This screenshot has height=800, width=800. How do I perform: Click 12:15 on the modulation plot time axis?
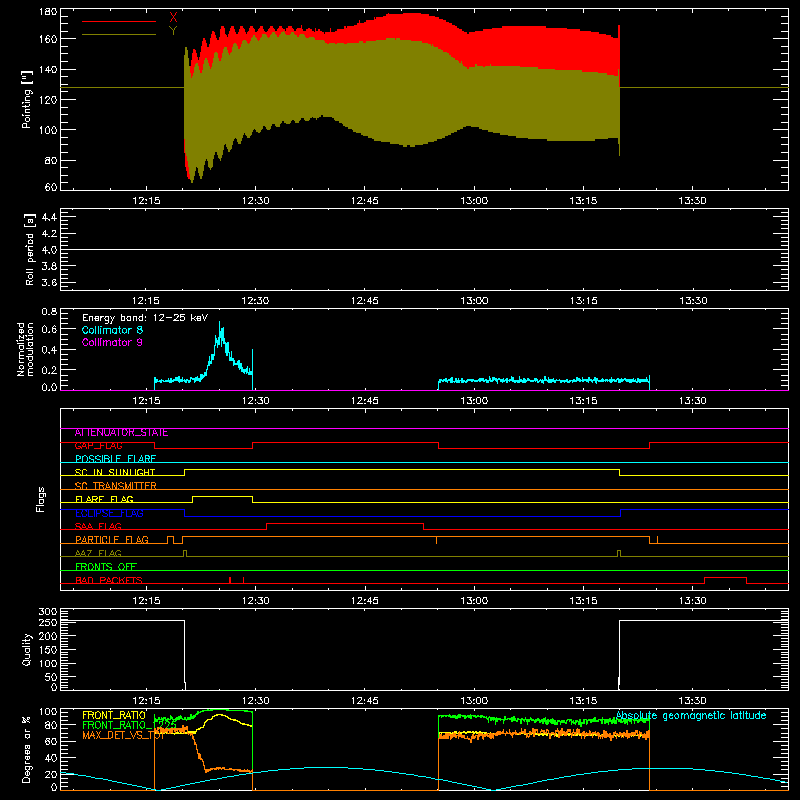(146, 401)
